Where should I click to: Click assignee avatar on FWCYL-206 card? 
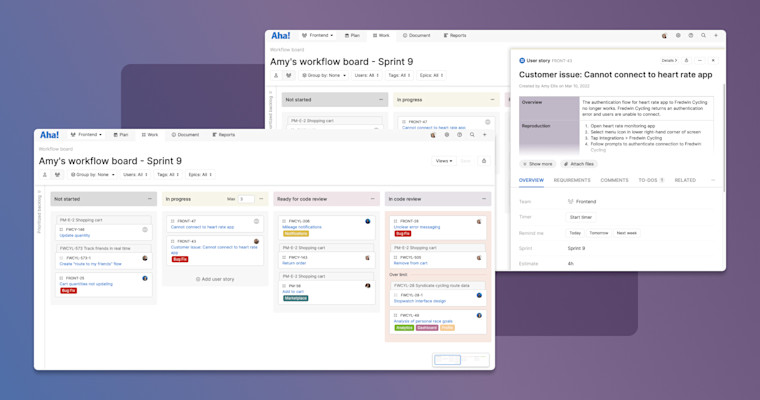click(367, 221)
